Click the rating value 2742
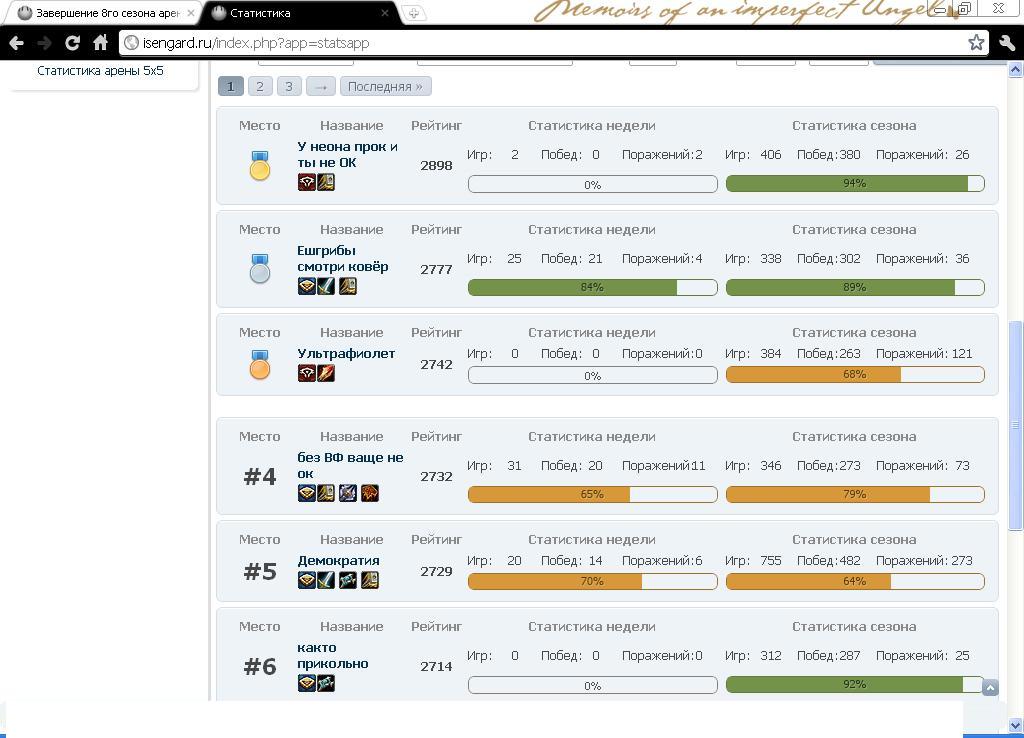 point(436,364)
